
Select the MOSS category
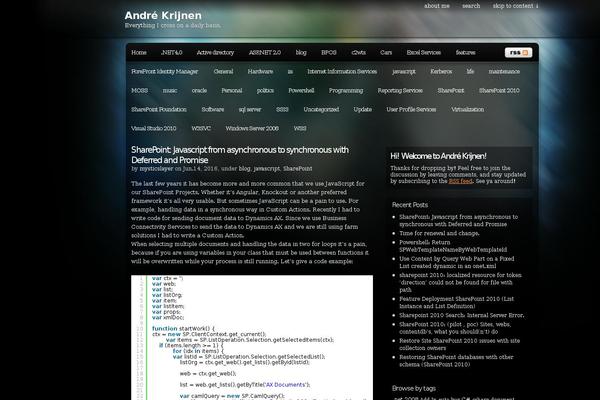coord(139,90)
